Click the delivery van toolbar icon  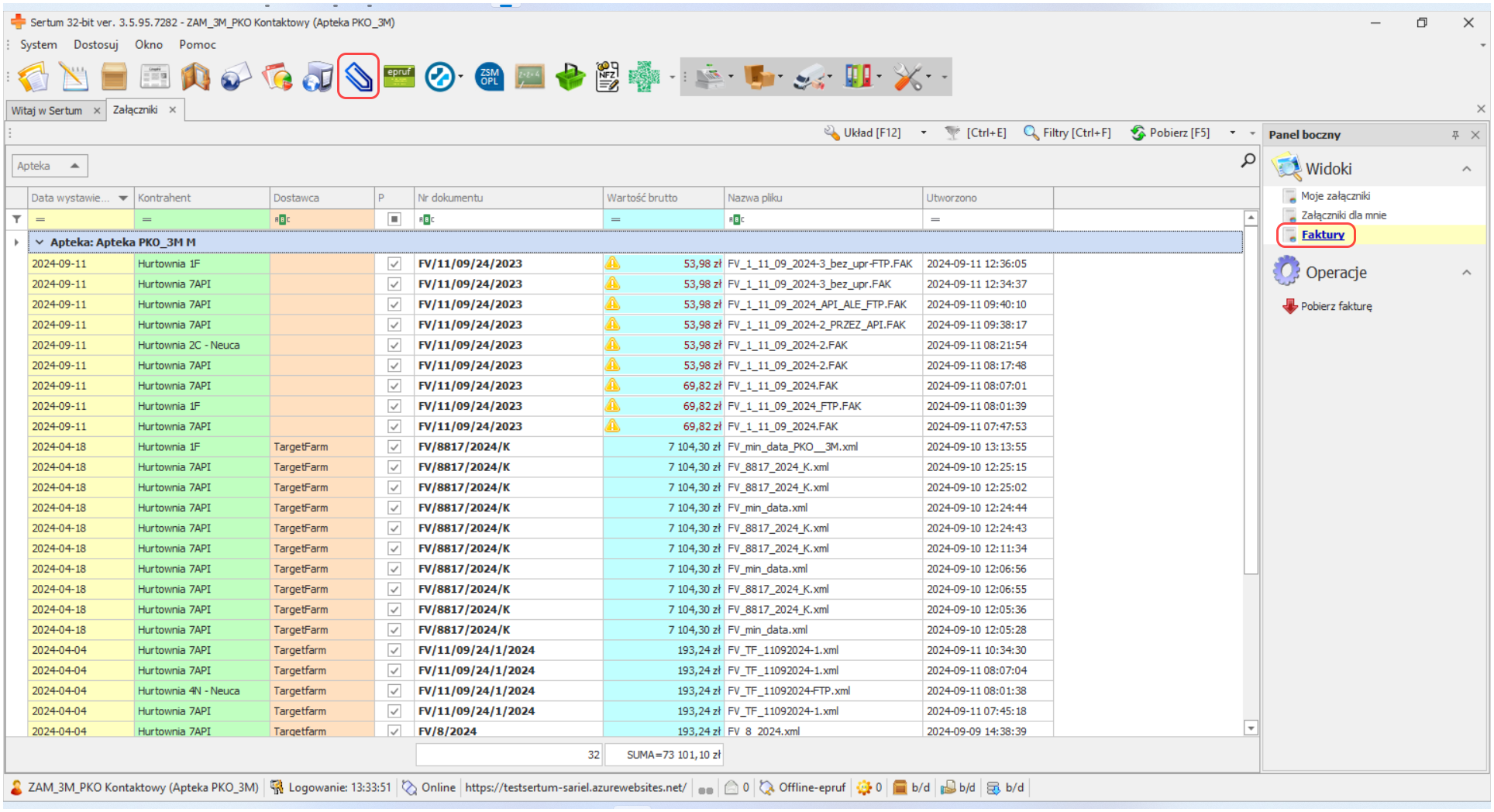(x=809, y=77)
